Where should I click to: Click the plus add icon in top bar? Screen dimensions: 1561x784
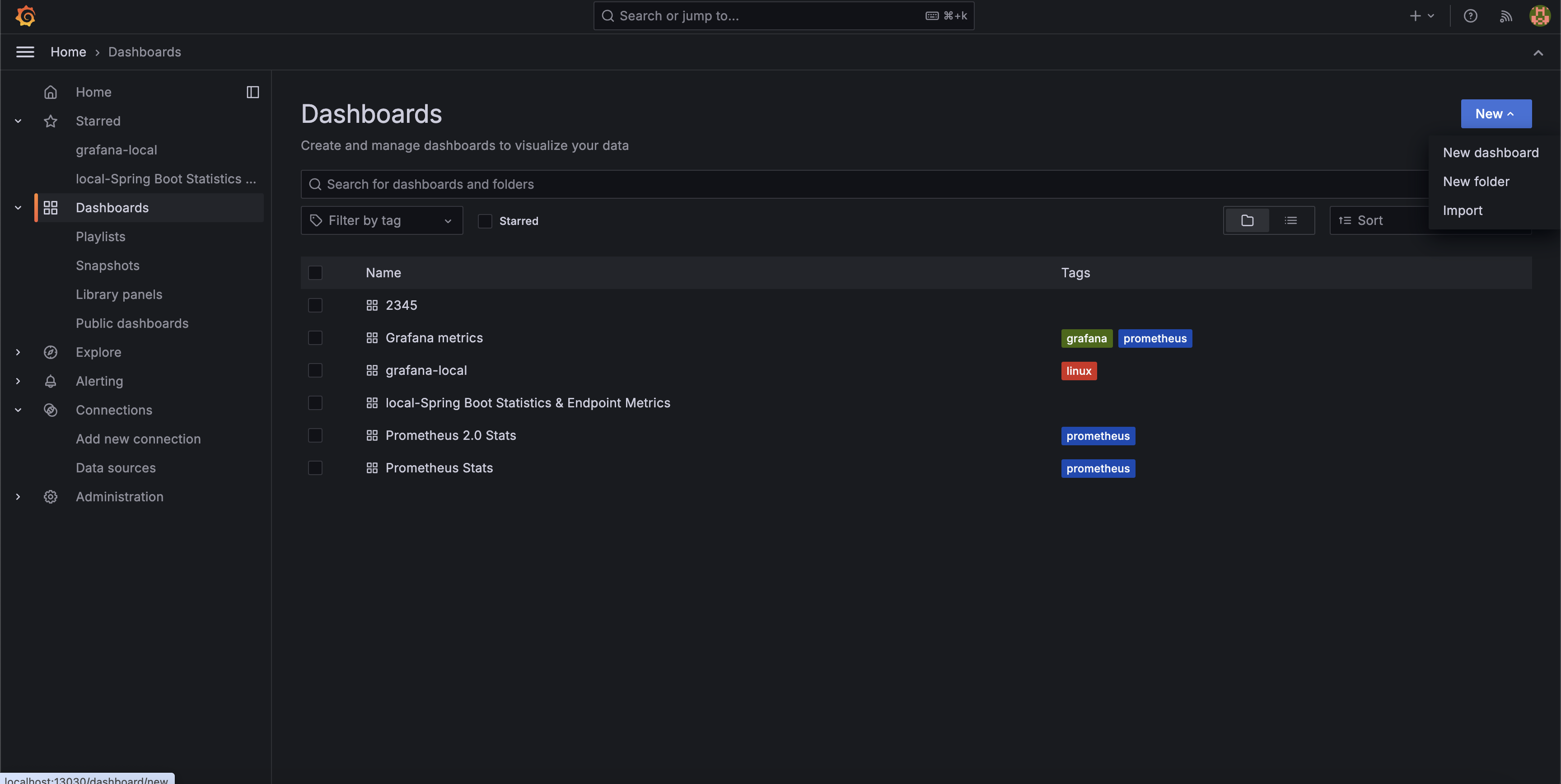click(1416, 16)
